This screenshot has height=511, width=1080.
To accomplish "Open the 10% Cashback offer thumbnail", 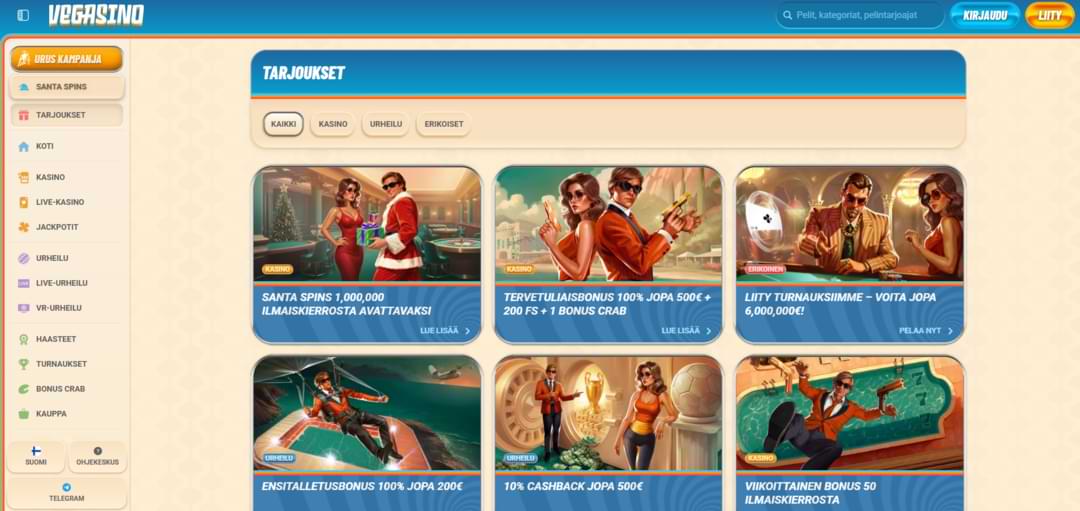I will (x=608, y=413).
